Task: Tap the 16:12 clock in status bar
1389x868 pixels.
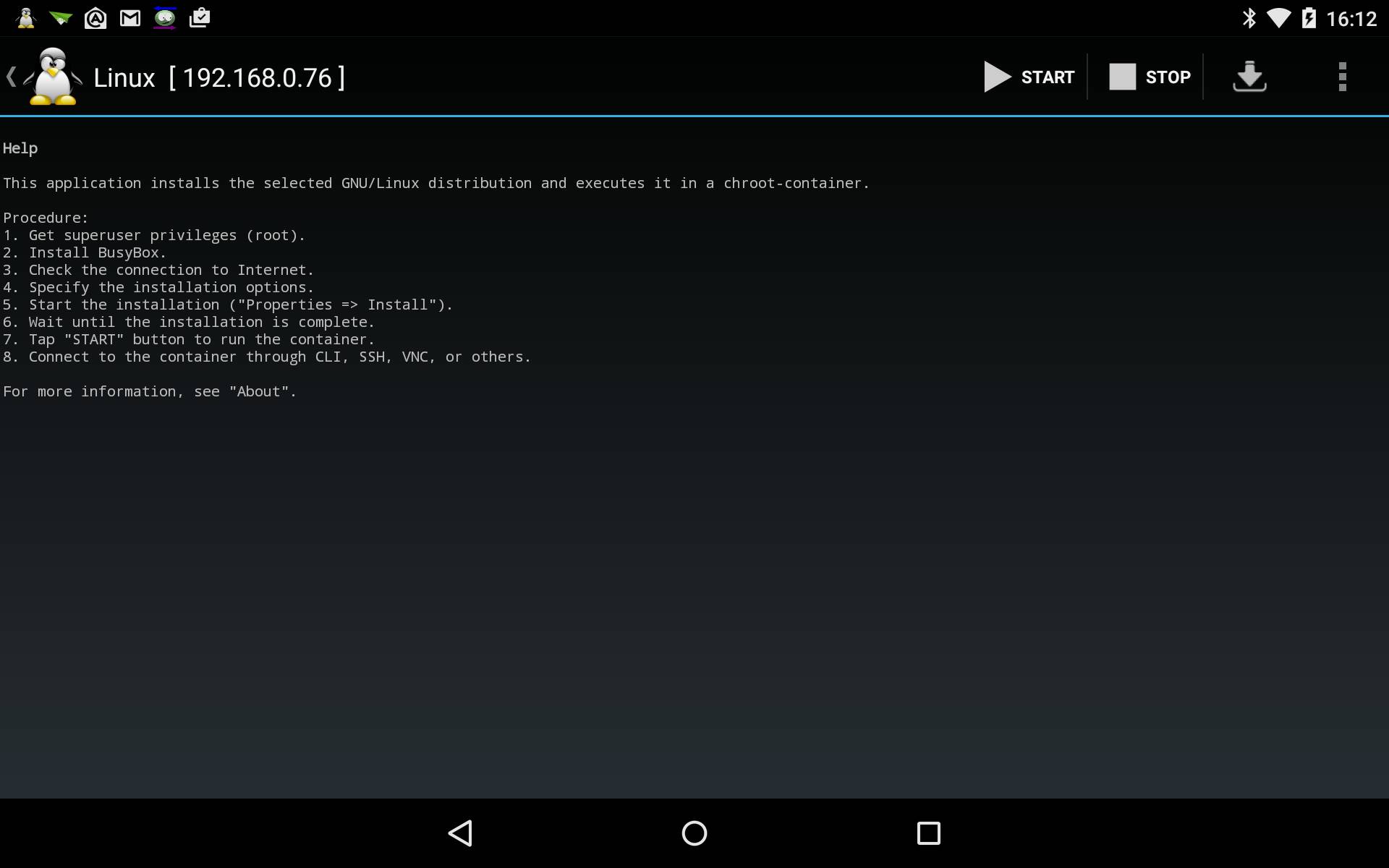Action: [1351, 19]
